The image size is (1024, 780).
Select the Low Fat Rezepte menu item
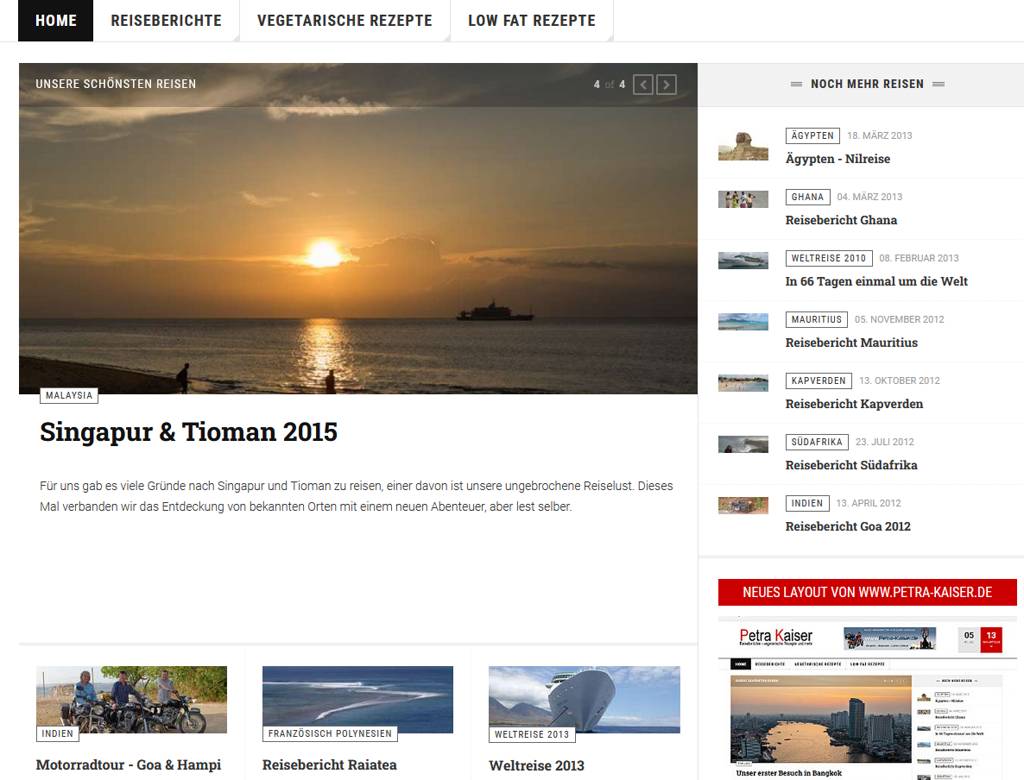pyautogui.click(x=531, y=20)
